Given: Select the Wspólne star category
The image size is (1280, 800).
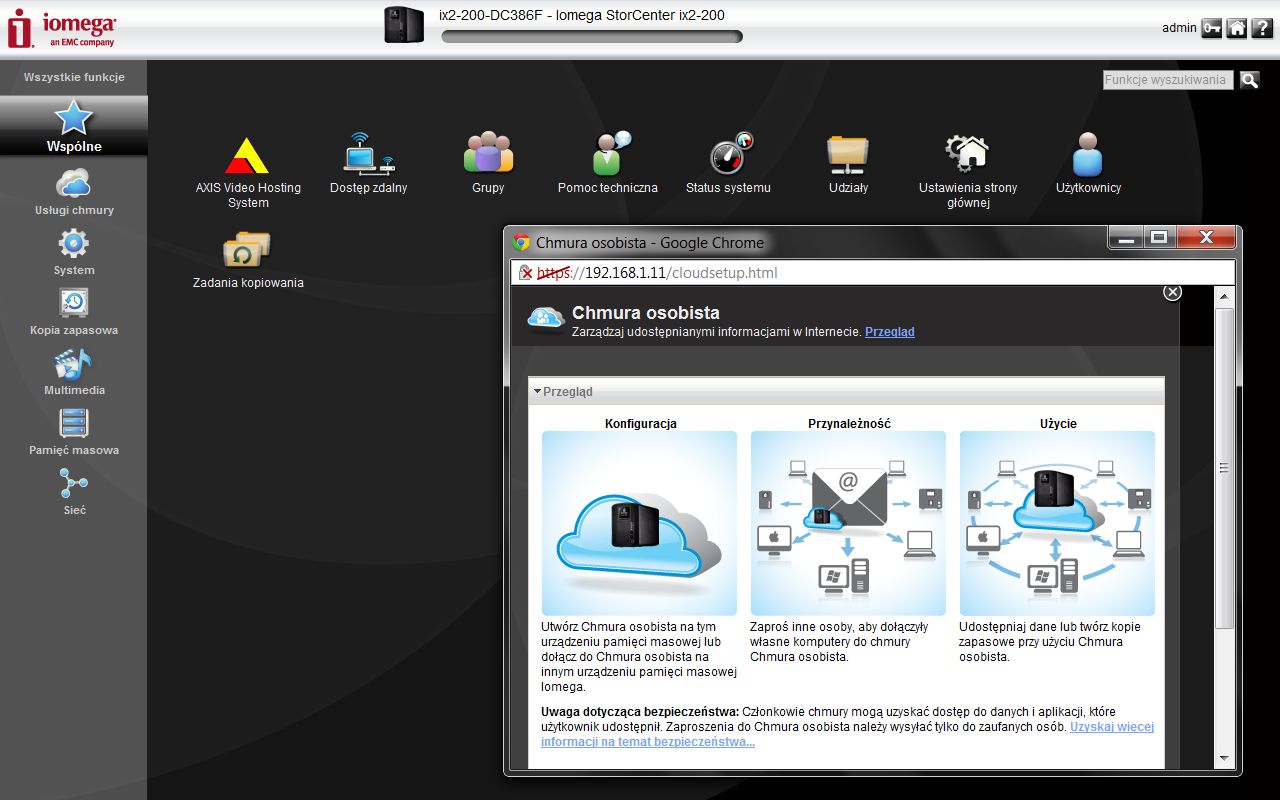Looking at the screenshot, I should (x=74, y=126).
